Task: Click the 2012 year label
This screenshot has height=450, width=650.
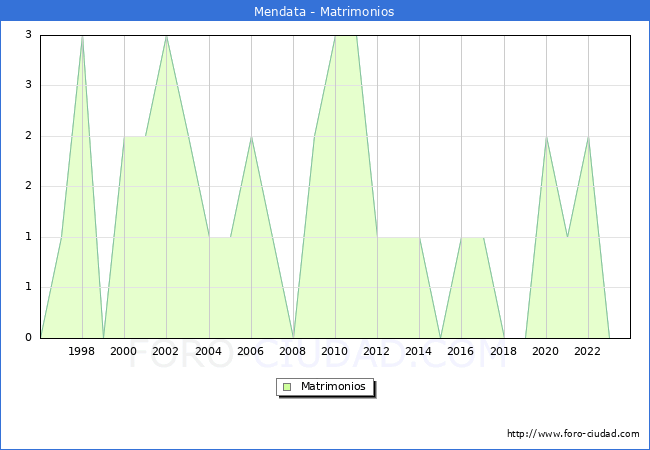Action: pos(377,351)
